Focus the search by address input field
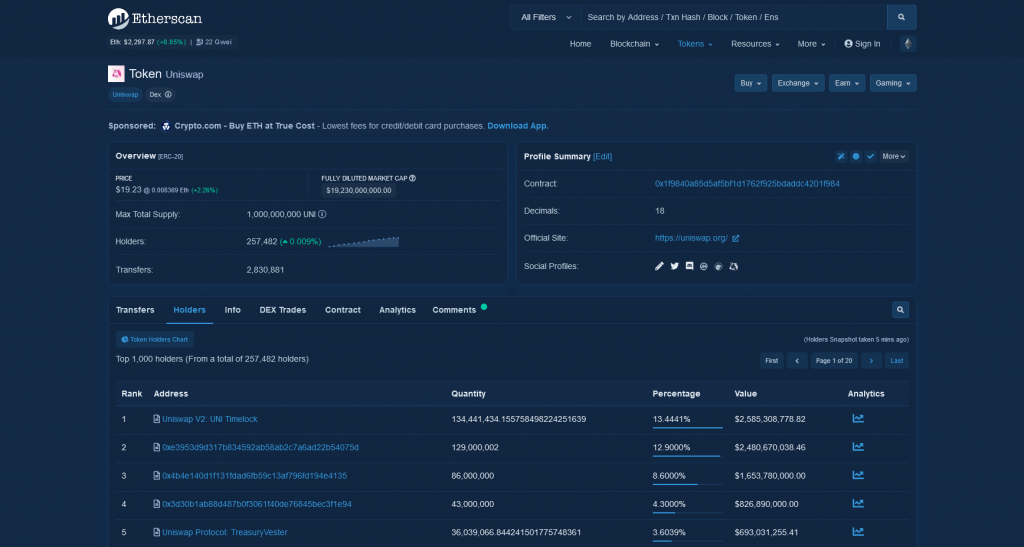The width and height of the screenshot is (1024, 547). point(733,18)
